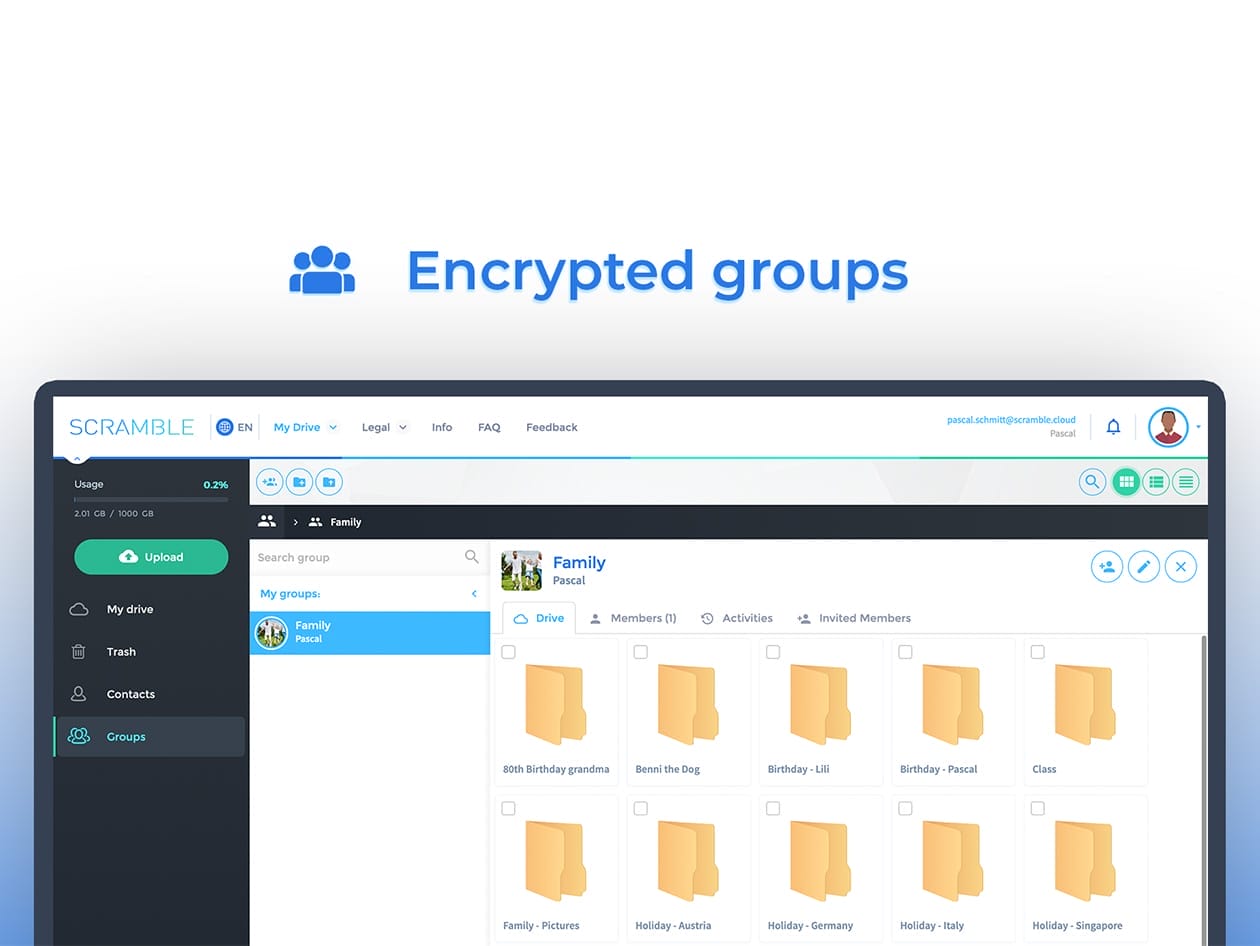Switch to compact list view icon
This screenshot has height=946, width=1260.
[x=1185, y=482]
